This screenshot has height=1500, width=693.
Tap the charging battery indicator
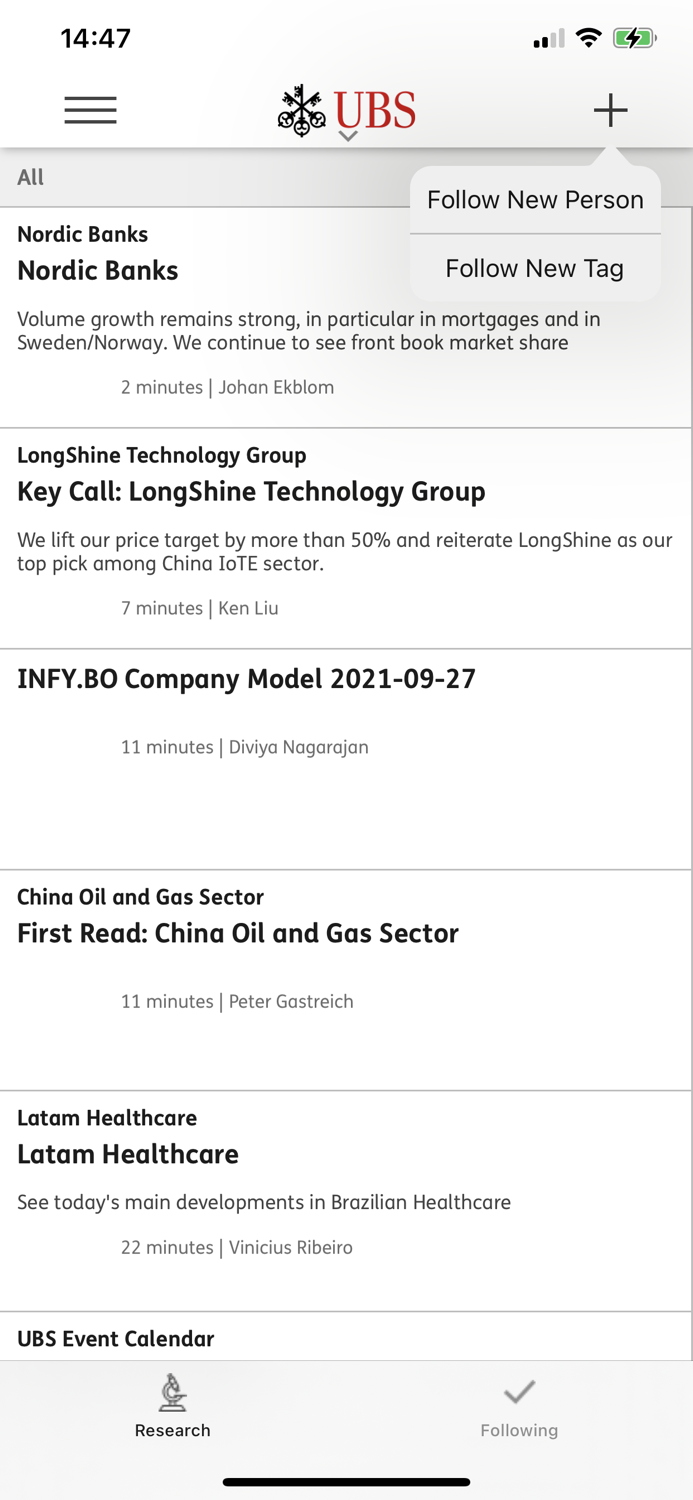point(634,37)
